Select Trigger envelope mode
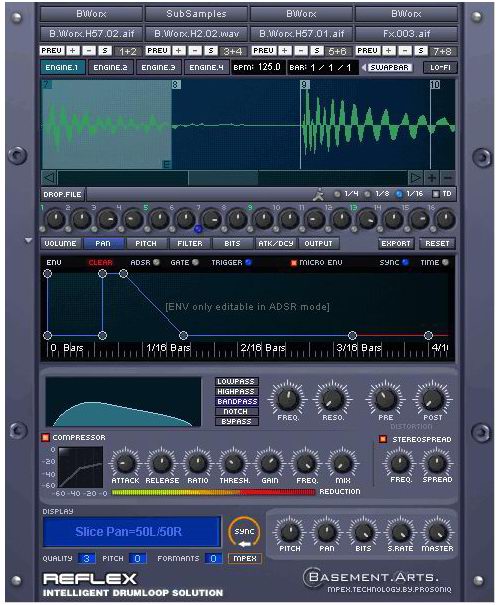The width and height of the screenshot is (500, 605). coord(248,262)
